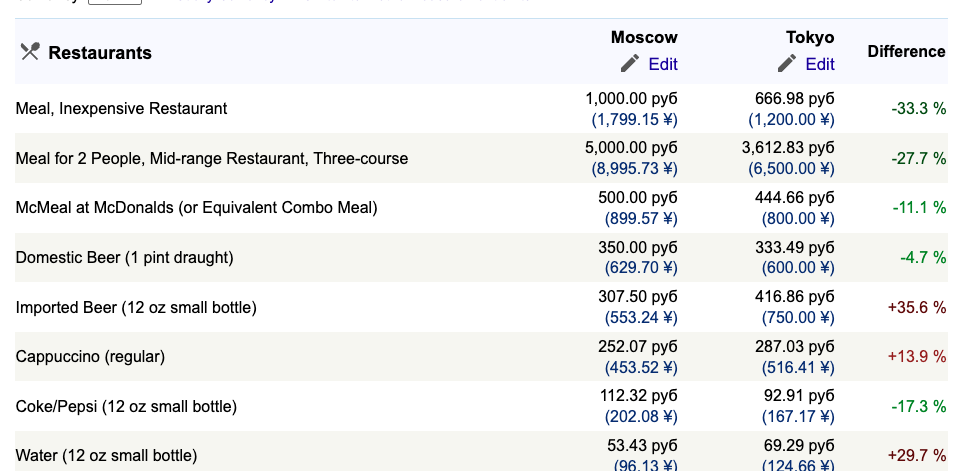
Task: Click the Water Tokyo price 69.29 руб
Action: [x=800, y=445]
